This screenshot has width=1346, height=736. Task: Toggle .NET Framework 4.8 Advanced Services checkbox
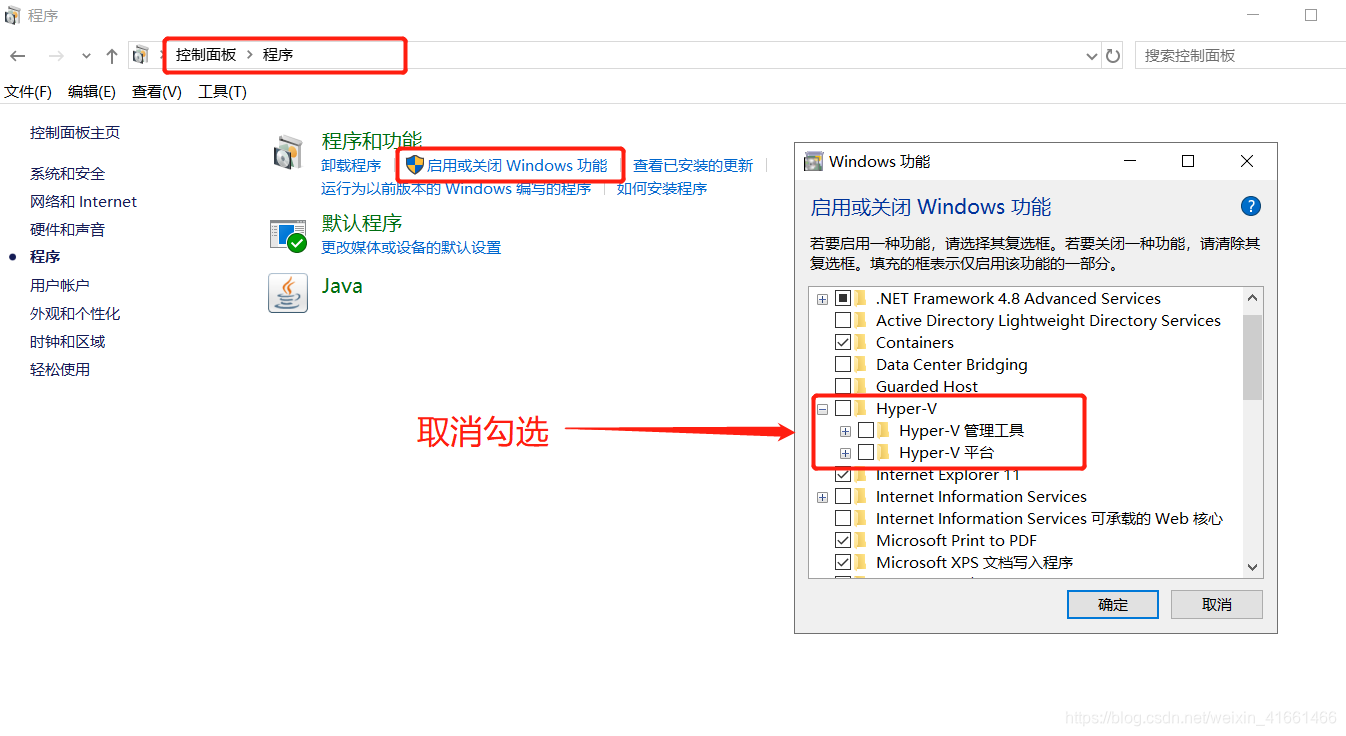843,299
